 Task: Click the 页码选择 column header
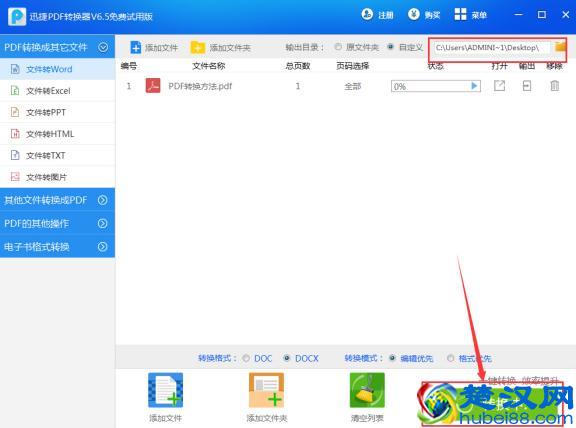353,66
